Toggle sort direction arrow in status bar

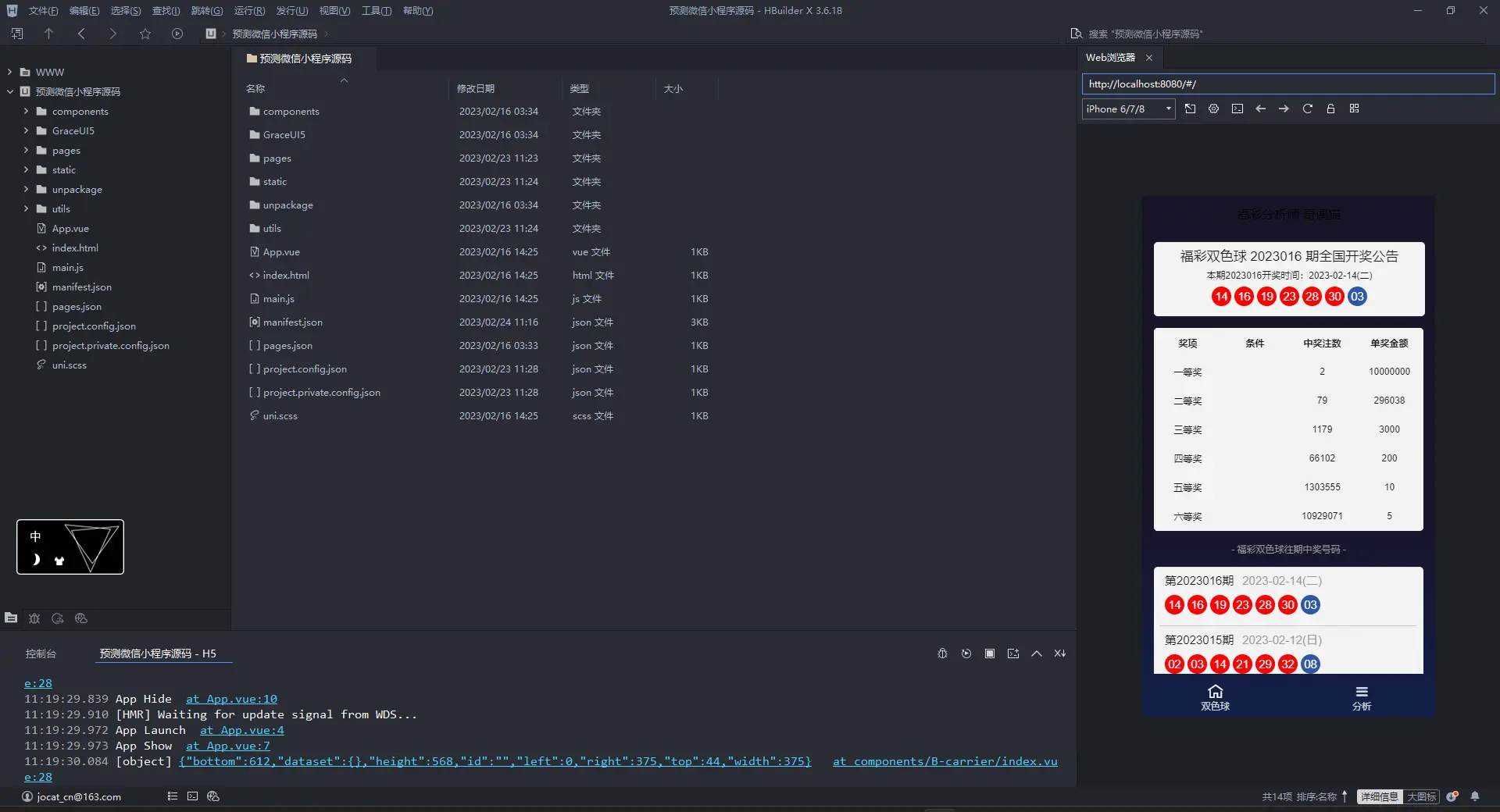click(x=1345, y=796)
